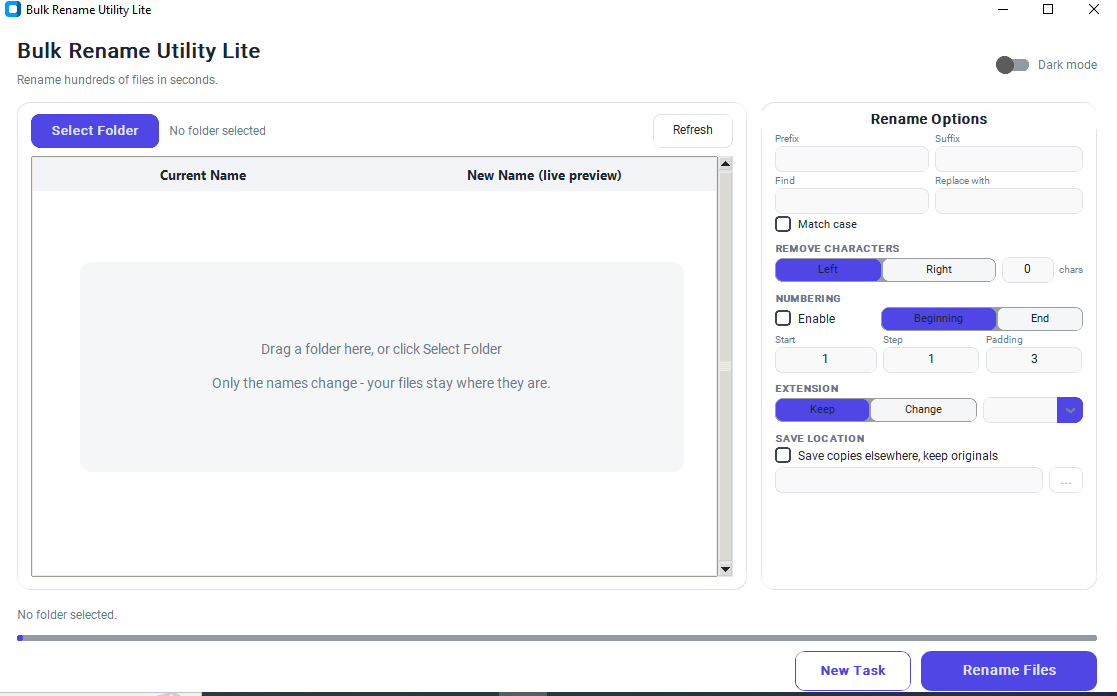Click the file list scrollbar down arrow
1117x696 pixels.
click(x=725, y=569)
